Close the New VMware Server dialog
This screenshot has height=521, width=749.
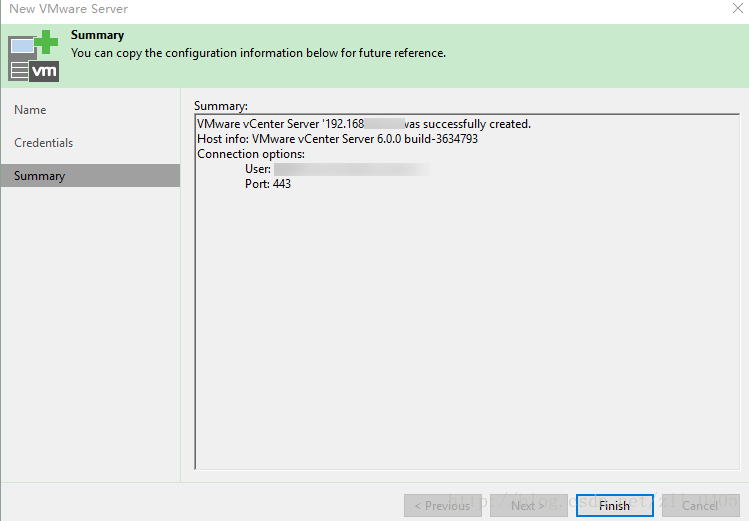[x=738, y=8]
